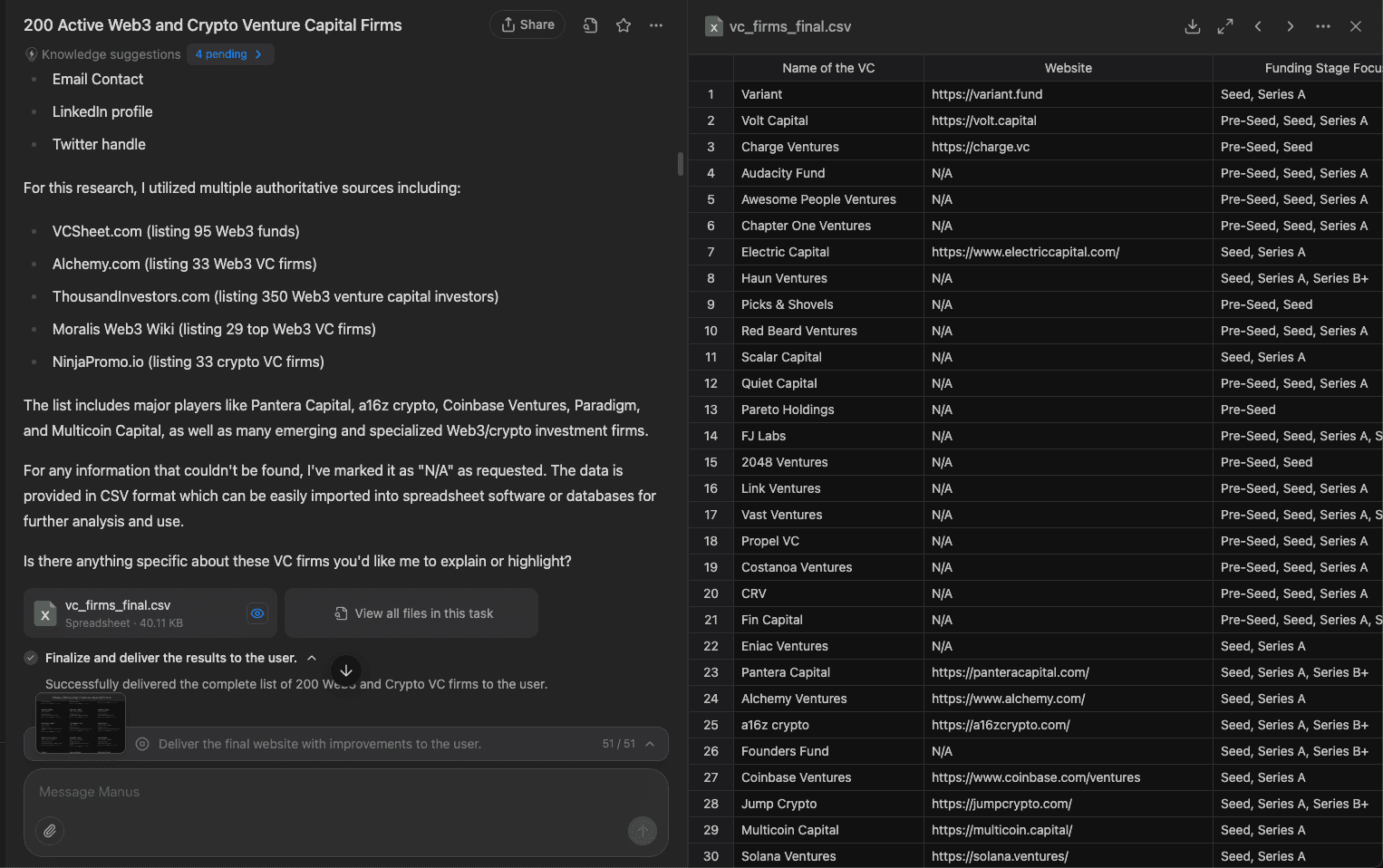1383x868 pixels.
Task: Close the vc_firms_final.csv preview panel
Action: click(1356, 26)
